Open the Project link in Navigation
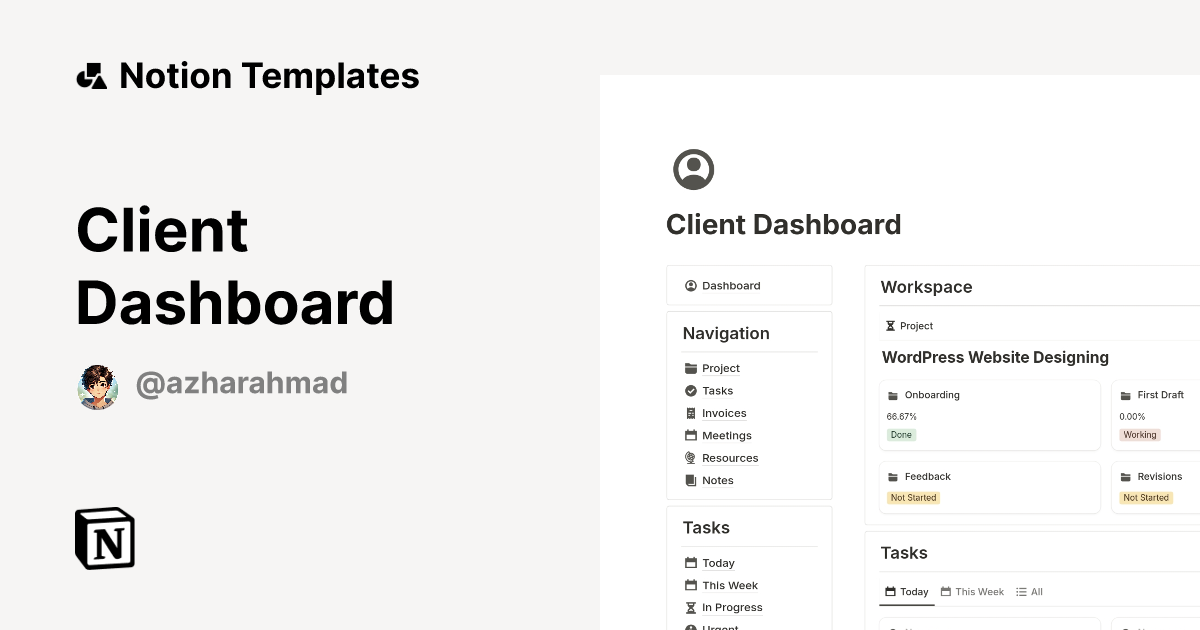 pos(720,368)
